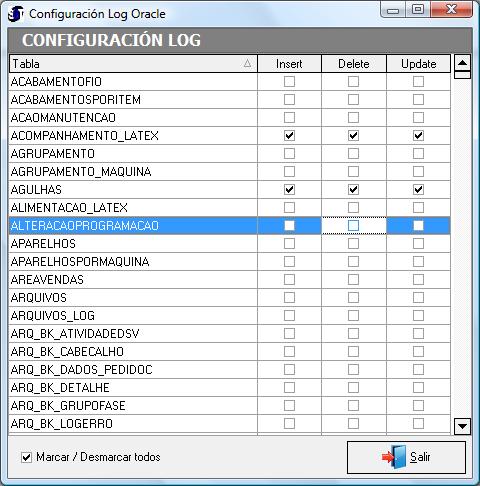This screenshot has width=480, height=486.
Task: Click the scroll-down arrow of the table
Action: tap(462, 426)
